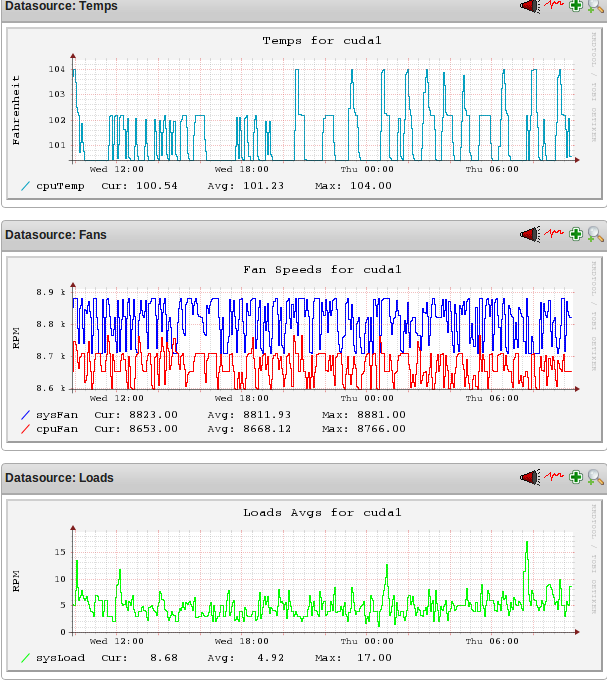Image resolution: width=607 pixels, height=681 pixels.
Task: Open the Temps for cuda1 graph
Action: click(304, 114)
